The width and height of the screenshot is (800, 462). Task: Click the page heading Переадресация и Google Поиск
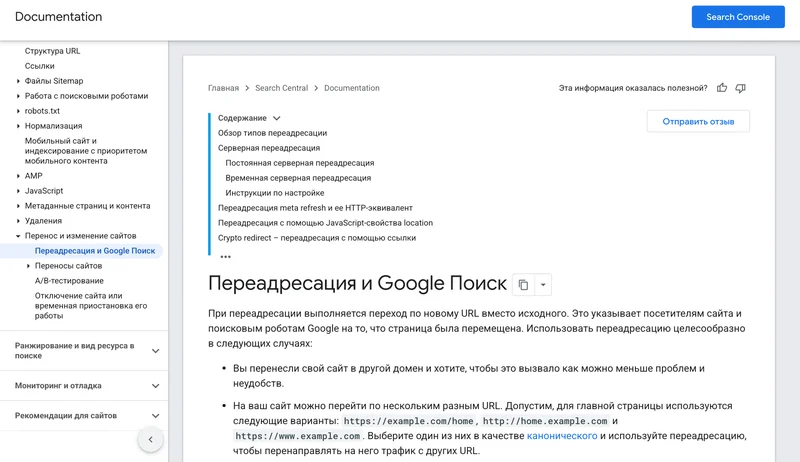357,283
